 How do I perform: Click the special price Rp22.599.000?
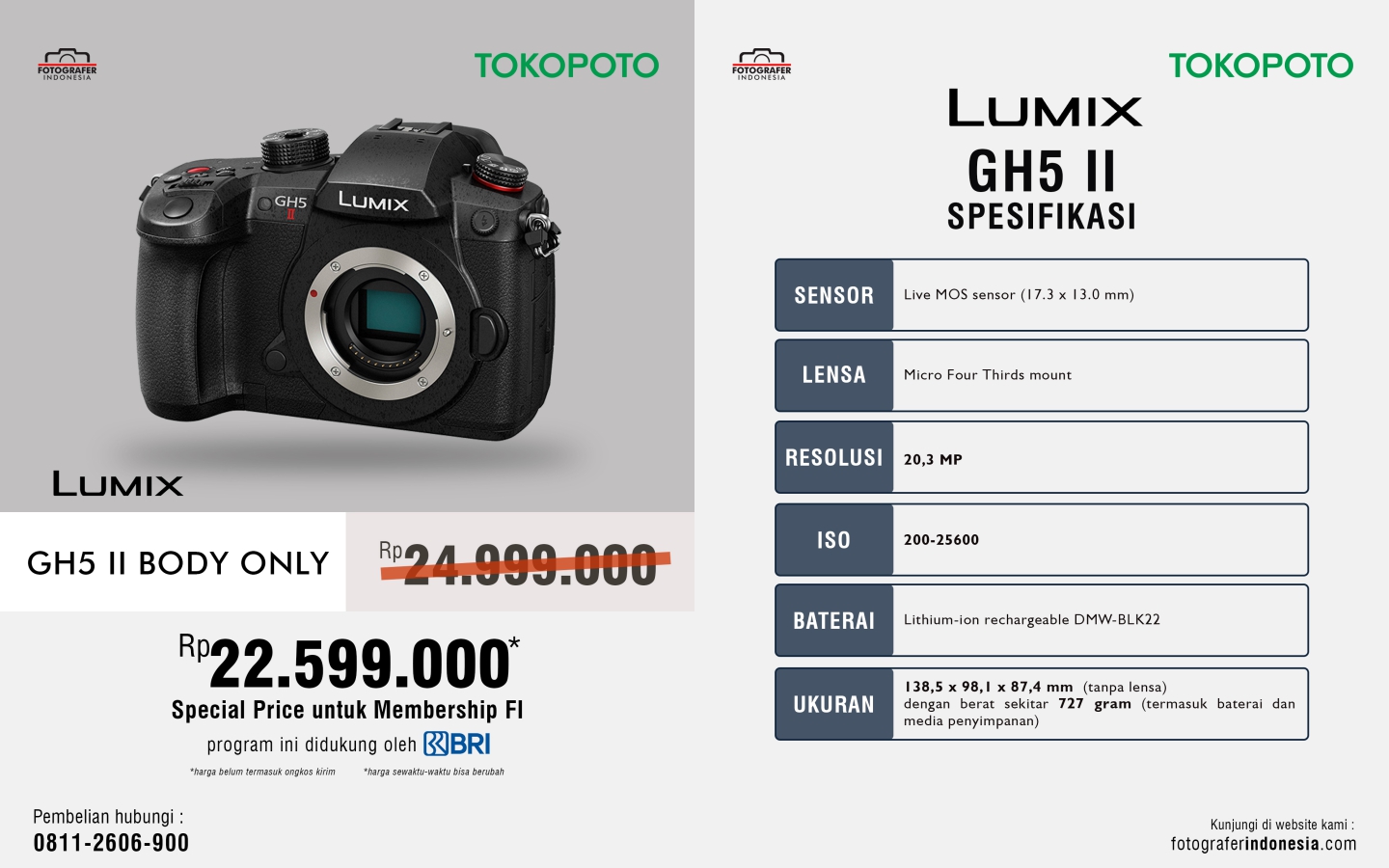pyautogui.click(x=349, y=662)
